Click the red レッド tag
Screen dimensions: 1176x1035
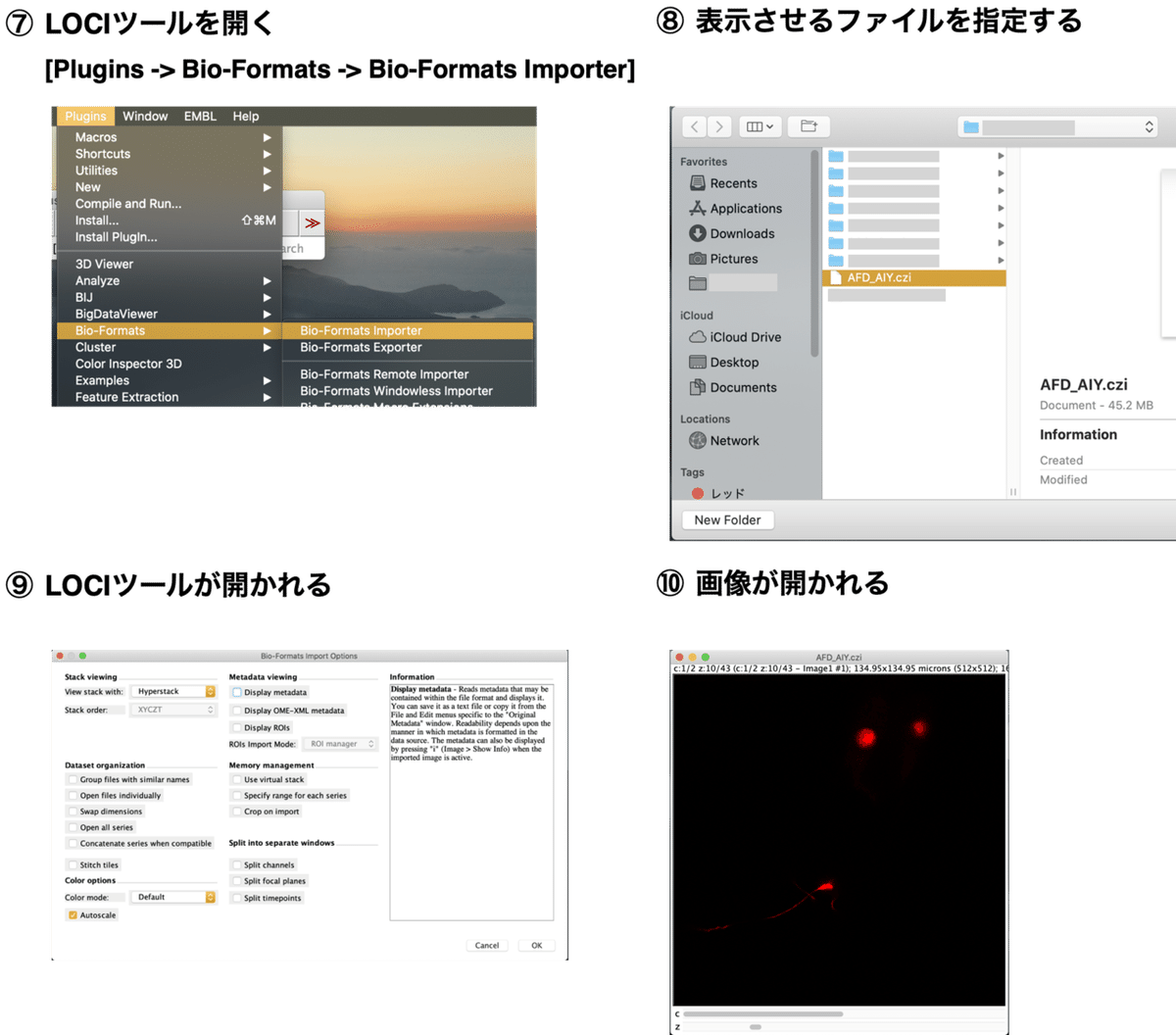coord(717,494)
